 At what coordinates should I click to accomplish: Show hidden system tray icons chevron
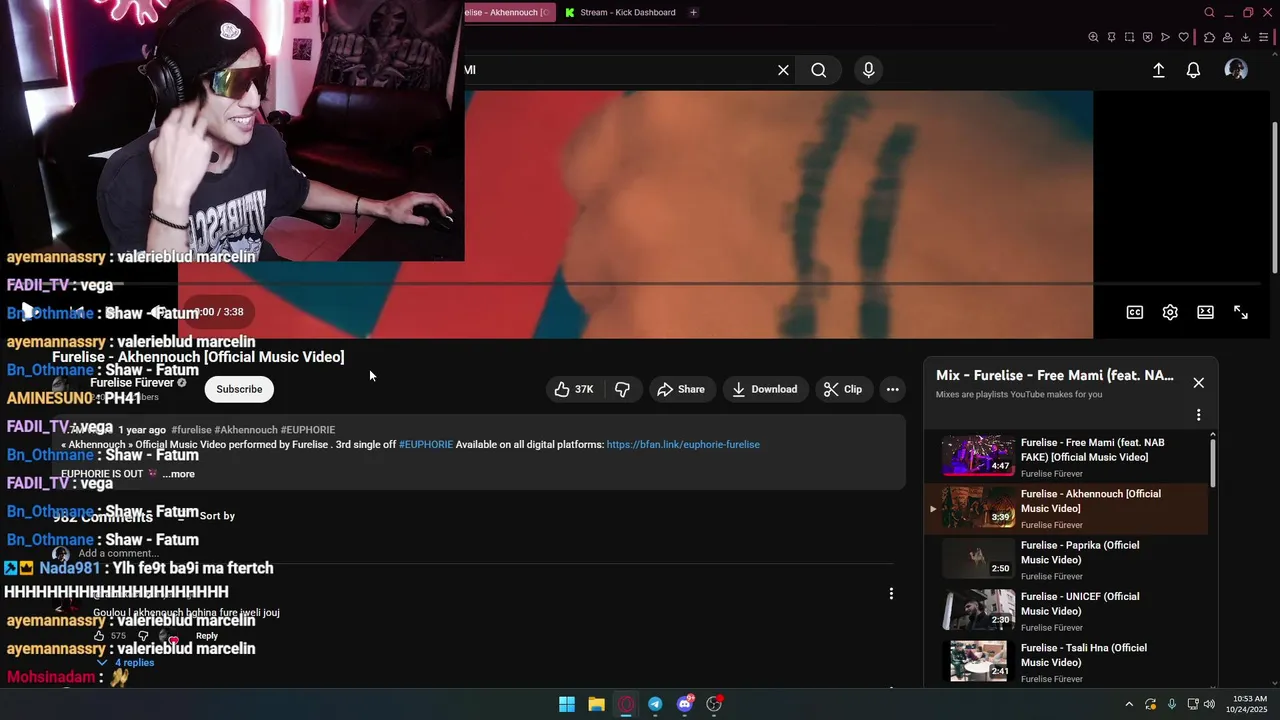pos(1129,704)
